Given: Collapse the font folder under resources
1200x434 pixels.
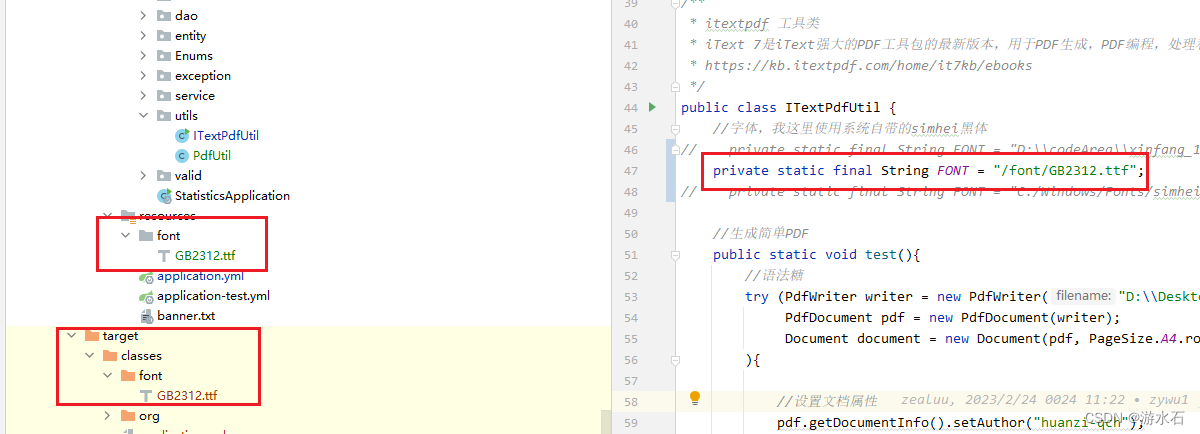Looking at the screenshot, I should click(x=125, y=236).
